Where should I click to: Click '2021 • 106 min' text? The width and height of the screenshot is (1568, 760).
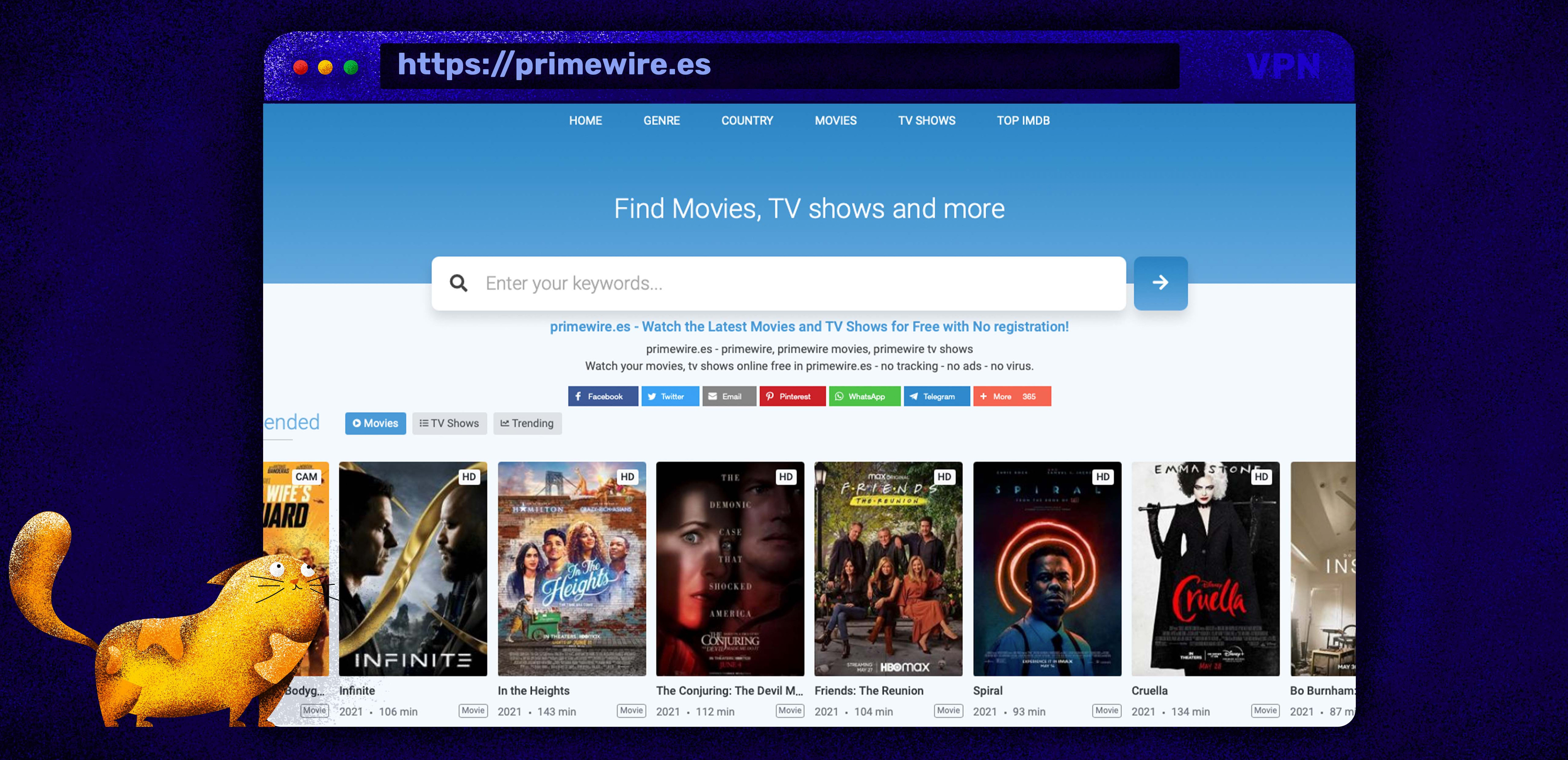[x=378, y=711]
